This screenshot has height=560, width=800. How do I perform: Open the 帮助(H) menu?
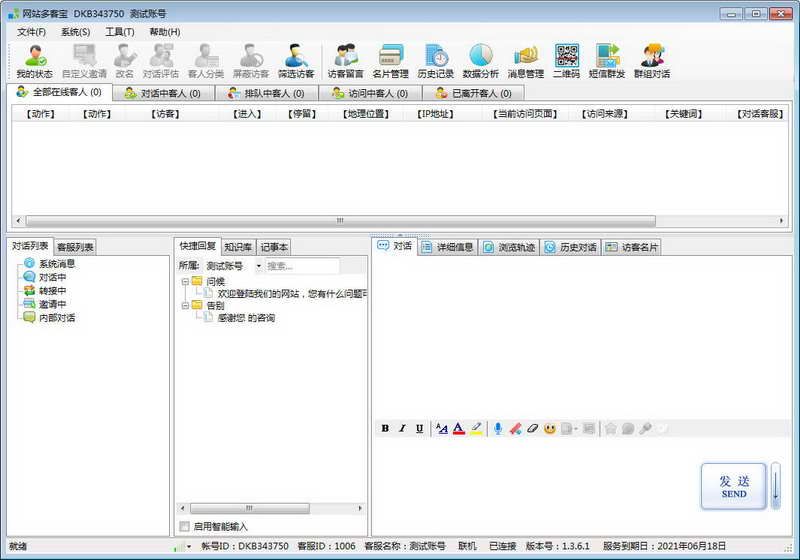(164, 32)
